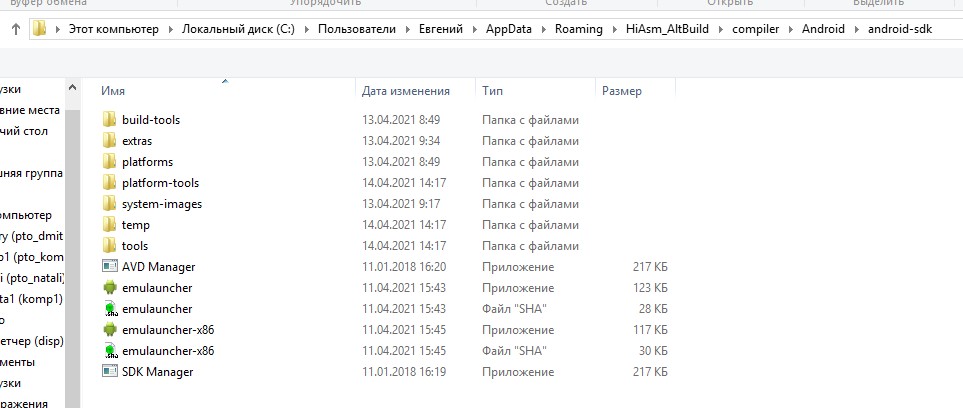
Task: Select the SDK Manager file name
Action: point(157,372)
